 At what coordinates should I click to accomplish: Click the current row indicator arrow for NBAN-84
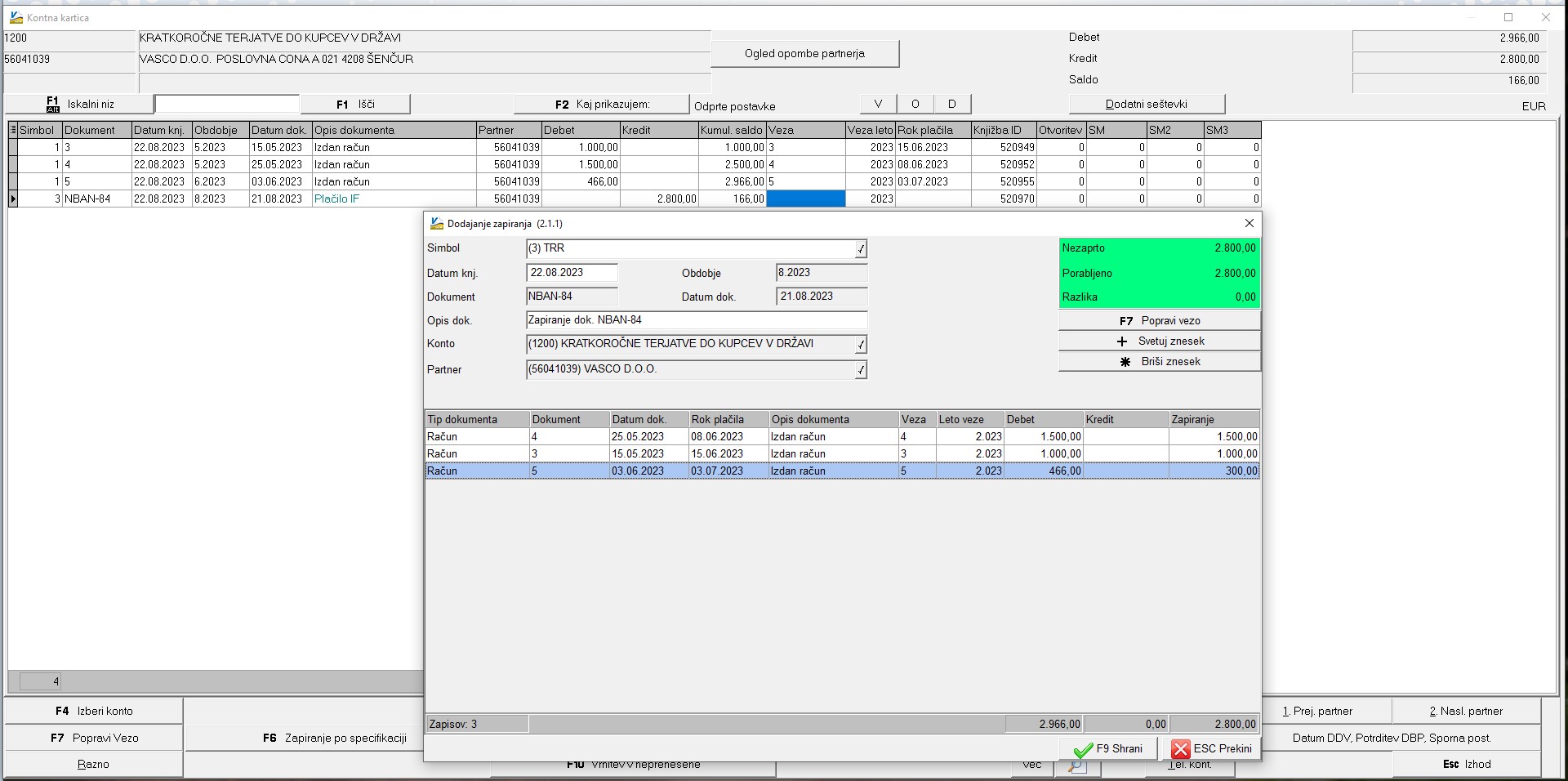click(13, 199)
